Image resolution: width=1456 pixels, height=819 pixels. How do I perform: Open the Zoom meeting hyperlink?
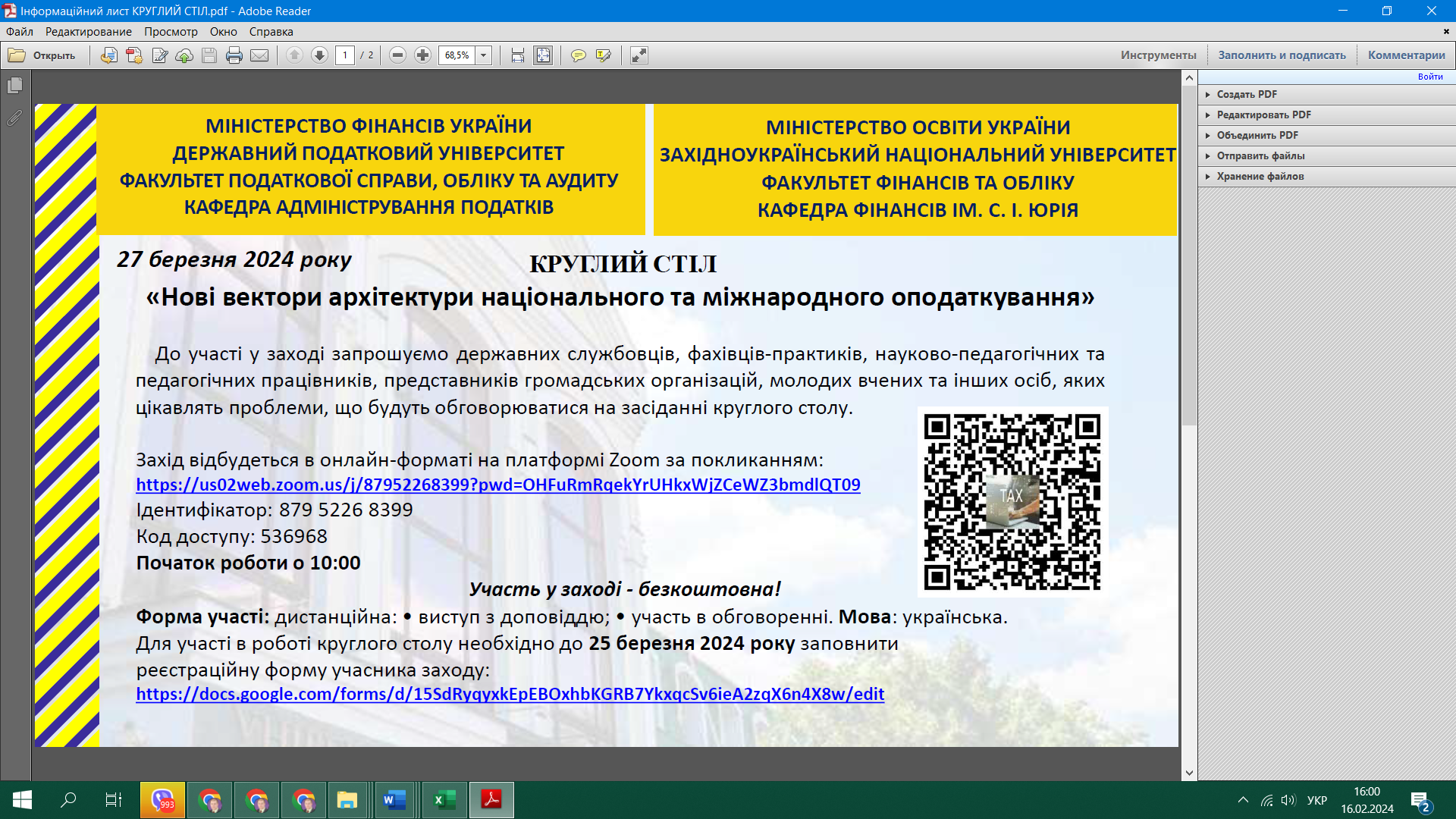click(x=498, y=485)
